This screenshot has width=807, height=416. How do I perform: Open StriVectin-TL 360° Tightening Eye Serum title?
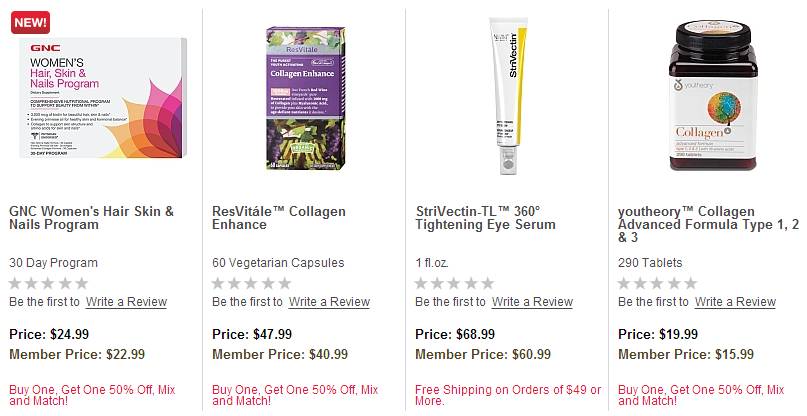[x=485, y=218]
